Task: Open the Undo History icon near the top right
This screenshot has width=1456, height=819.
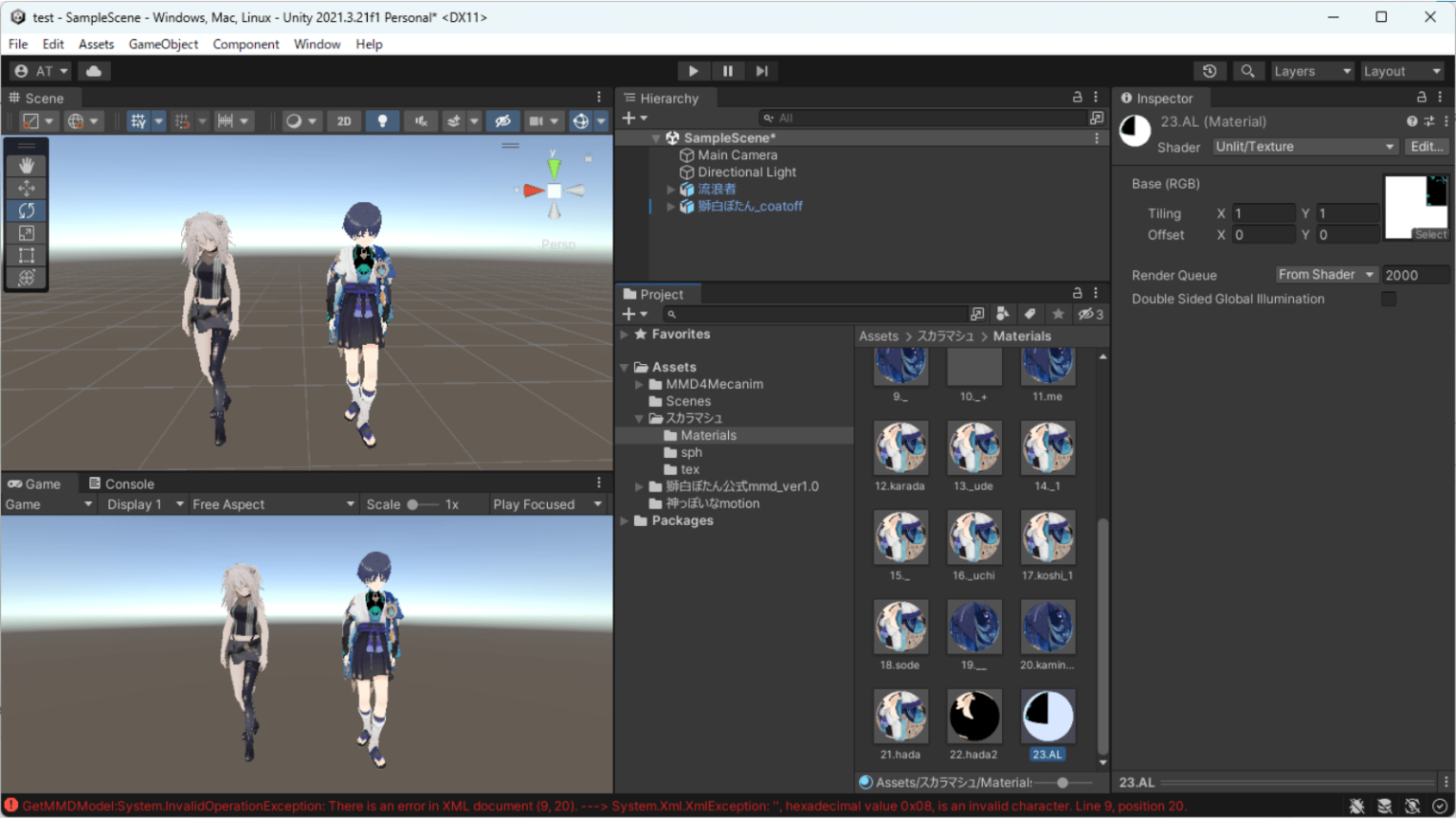Action: [x=1210, y=70]
